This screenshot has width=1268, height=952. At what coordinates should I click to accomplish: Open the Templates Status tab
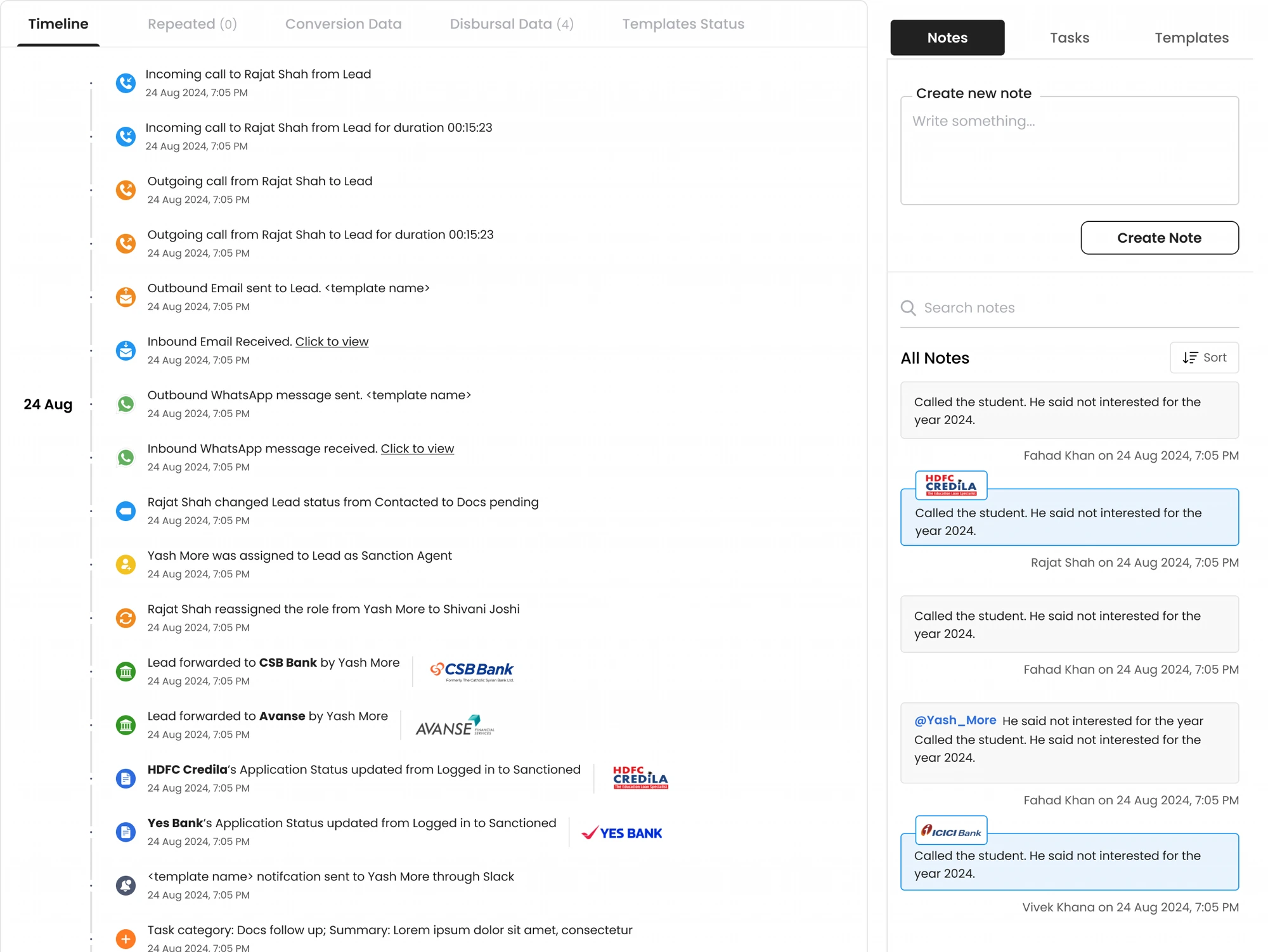pyautogui.click(x=683, y=24)
